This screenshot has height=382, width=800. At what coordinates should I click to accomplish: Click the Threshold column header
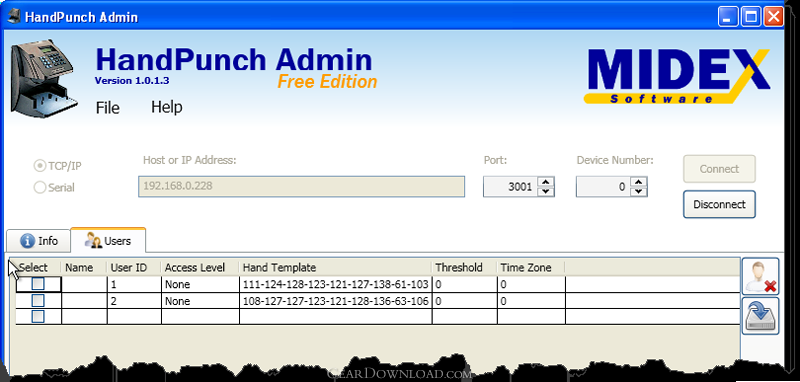[465, 268]
